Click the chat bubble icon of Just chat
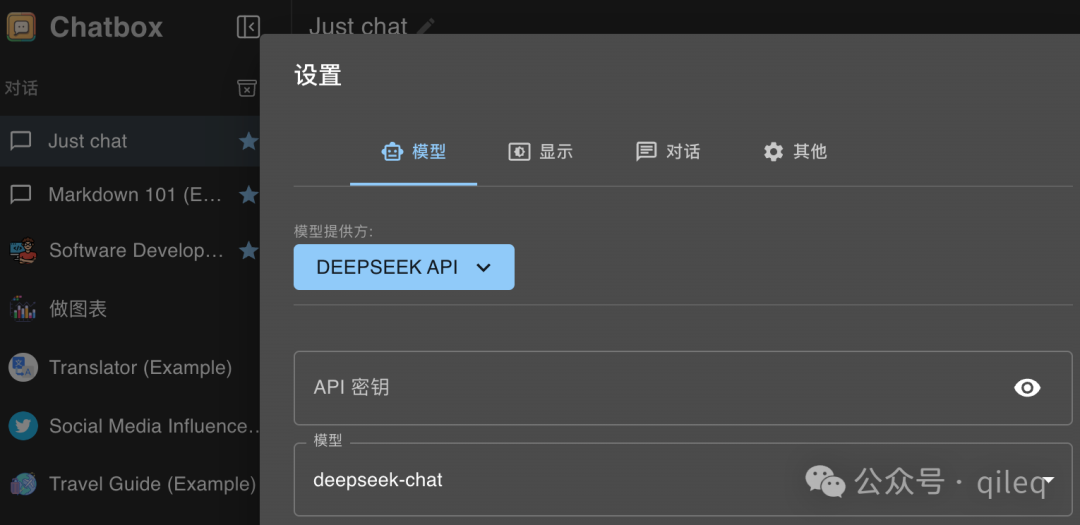 coord(21,141)
